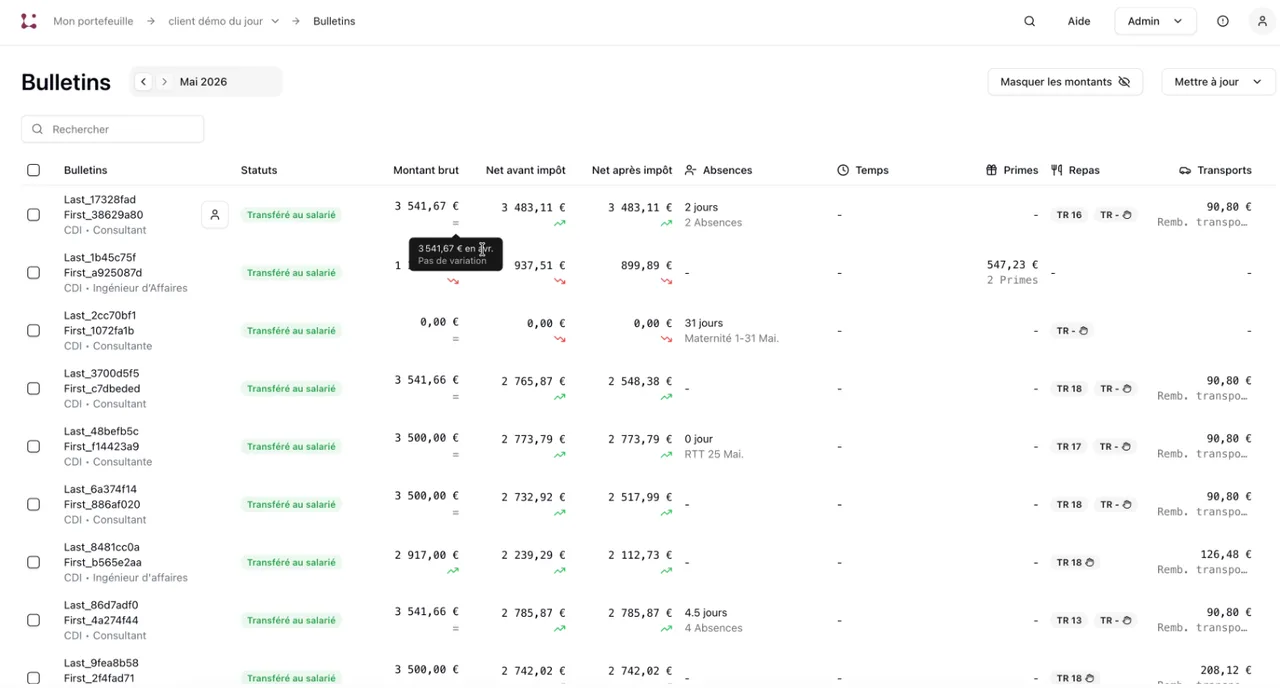Open the user profile avatar icon

pyautogui.click(x=1262, y=21)
